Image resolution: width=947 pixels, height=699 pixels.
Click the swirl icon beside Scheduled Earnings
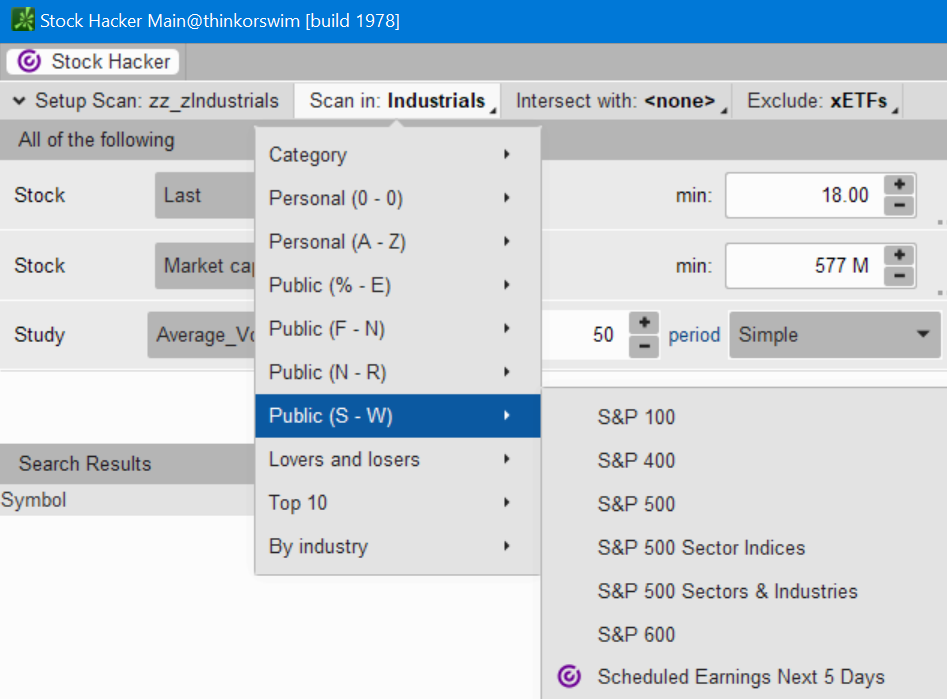(x=569, y=677)
